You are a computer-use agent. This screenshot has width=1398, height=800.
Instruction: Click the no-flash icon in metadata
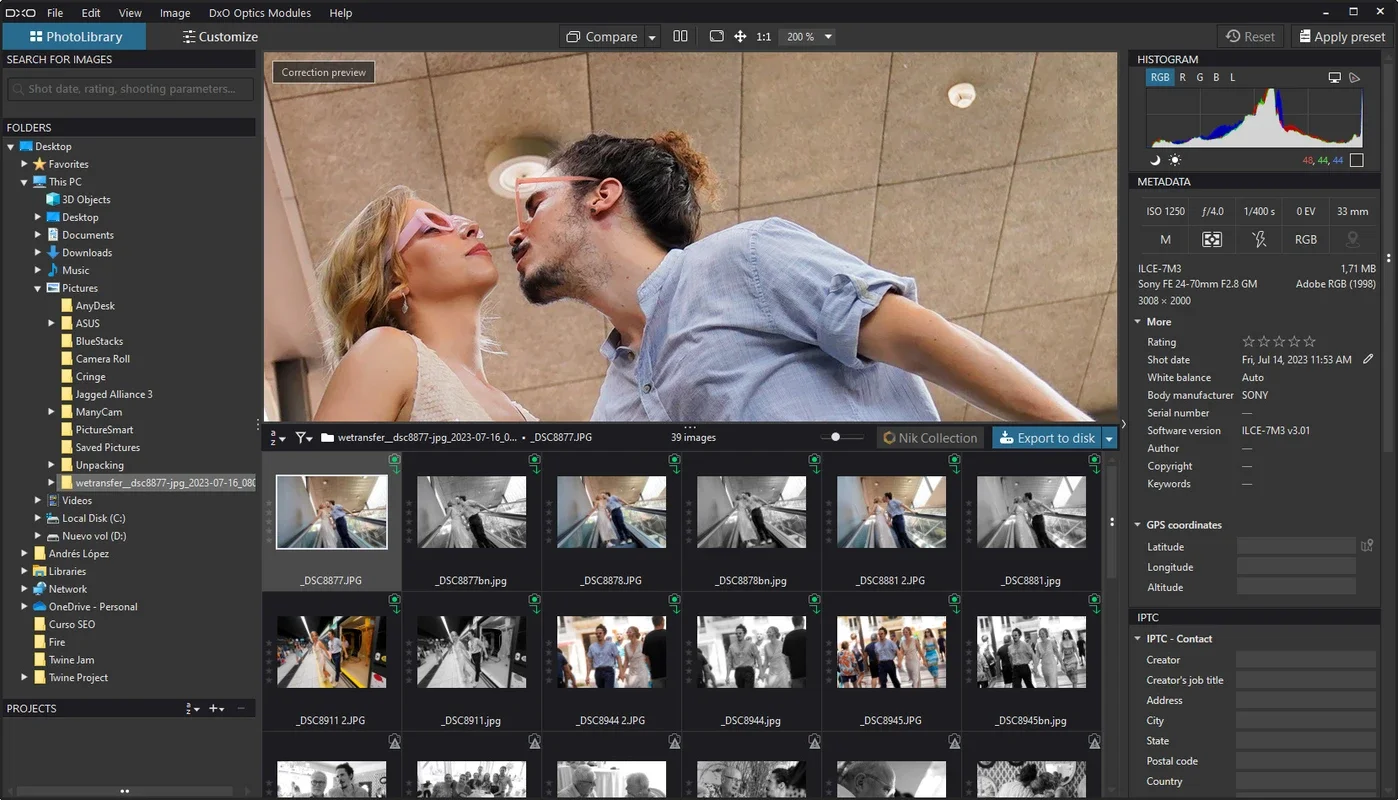pyautogui.click(x=1259, y=239)
